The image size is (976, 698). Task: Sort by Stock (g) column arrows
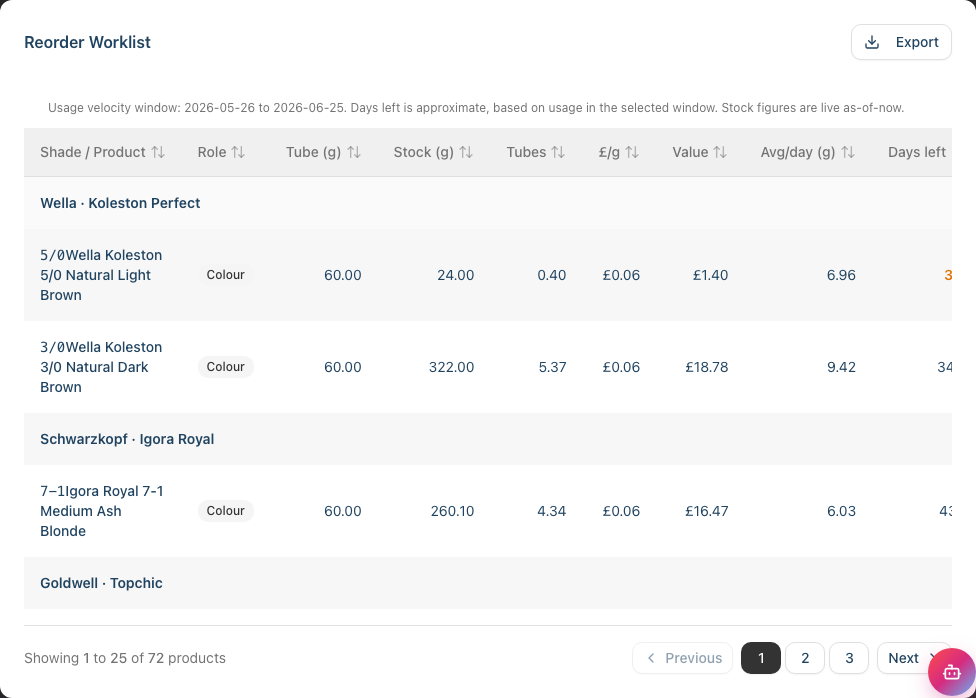point(466,153)
